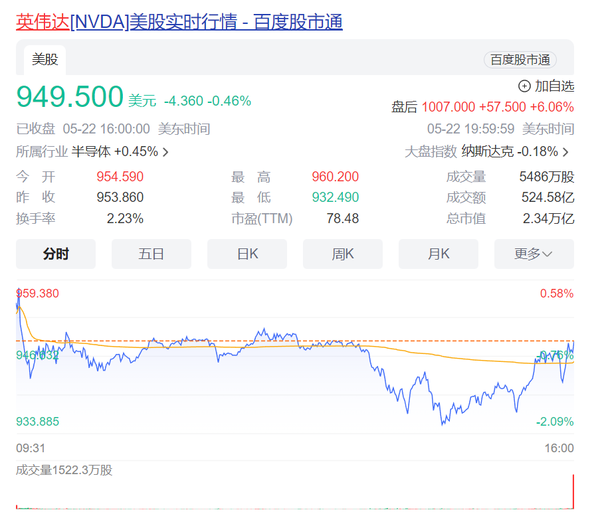The width and height of the screenshot is (600, 514).
Task: Click the 成交额 value 524.58亿
Action: pos(548,197)
